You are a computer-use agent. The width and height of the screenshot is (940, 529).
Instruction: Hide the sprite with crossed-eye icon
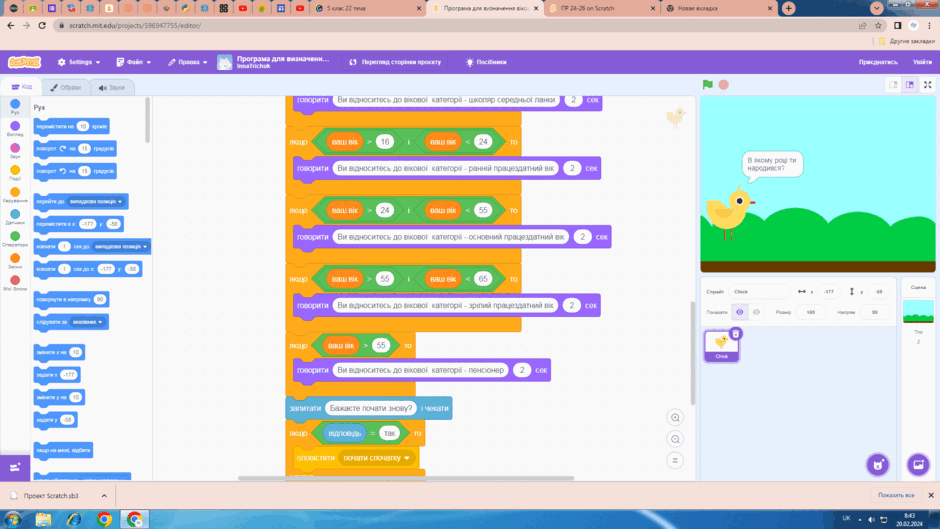756,312
